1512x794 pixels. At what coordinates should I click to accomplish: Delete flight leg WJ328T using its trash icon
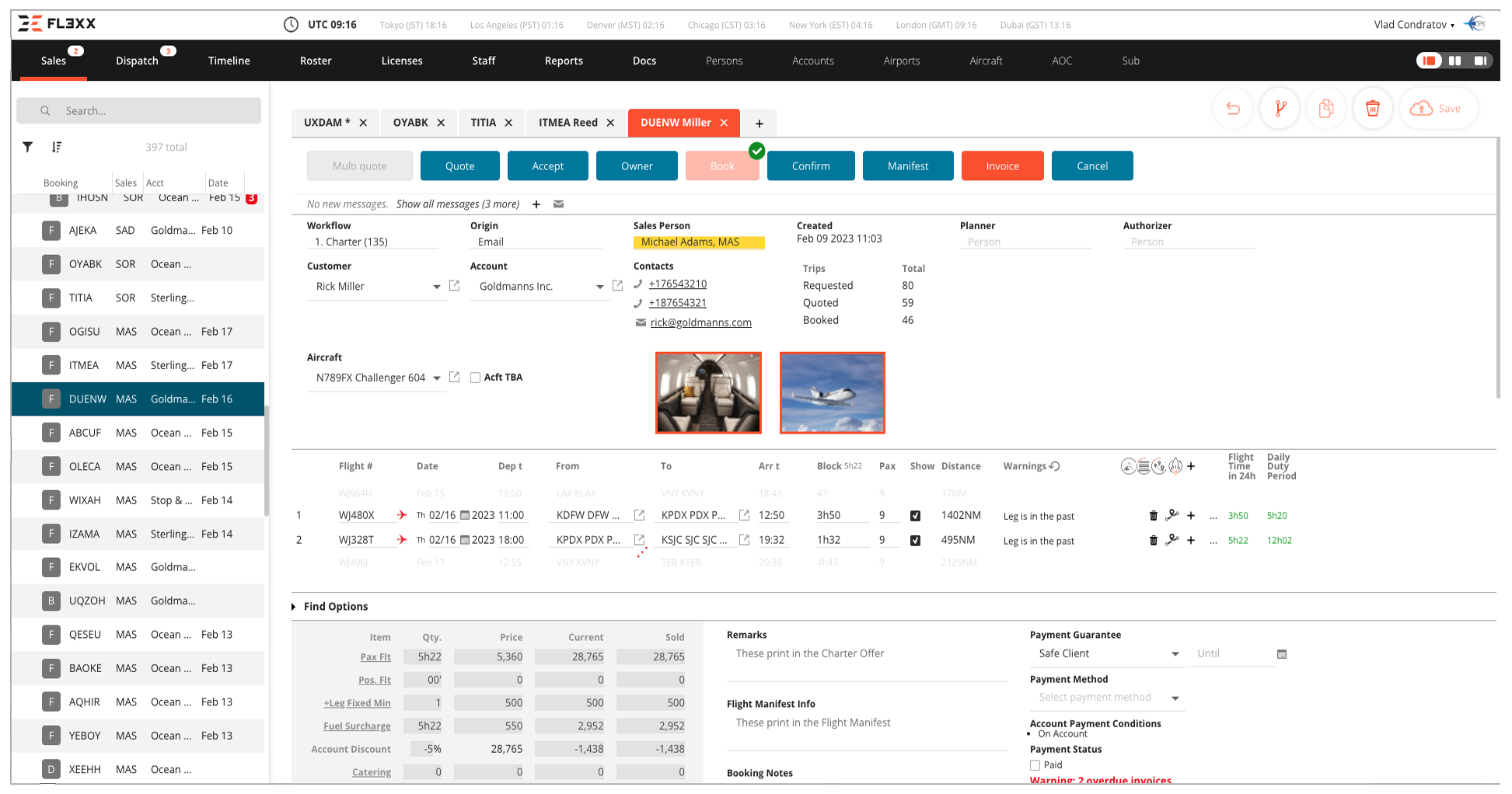(1154, 540)
